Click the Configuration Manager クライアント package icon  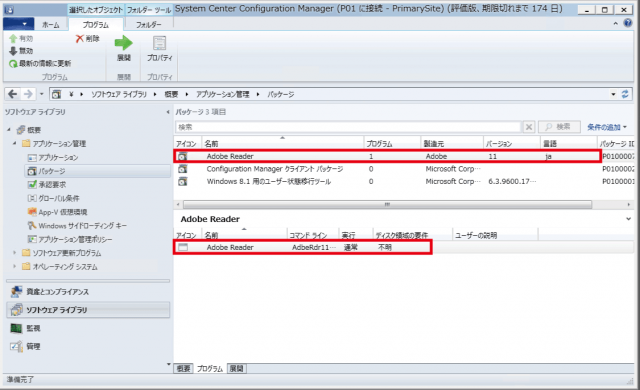point(182,169)
